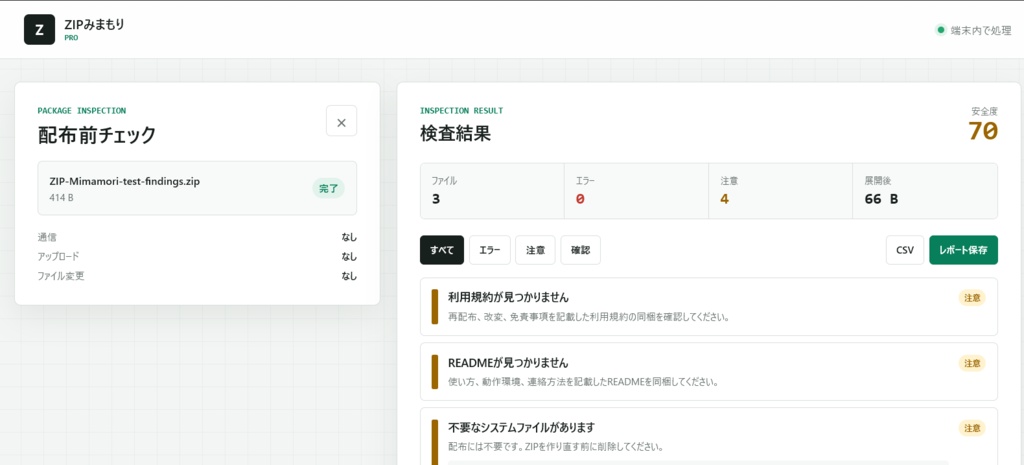Click the 414 B file size text
The width and height of the screenshot is (1024, 465).
tap(61, 197)
